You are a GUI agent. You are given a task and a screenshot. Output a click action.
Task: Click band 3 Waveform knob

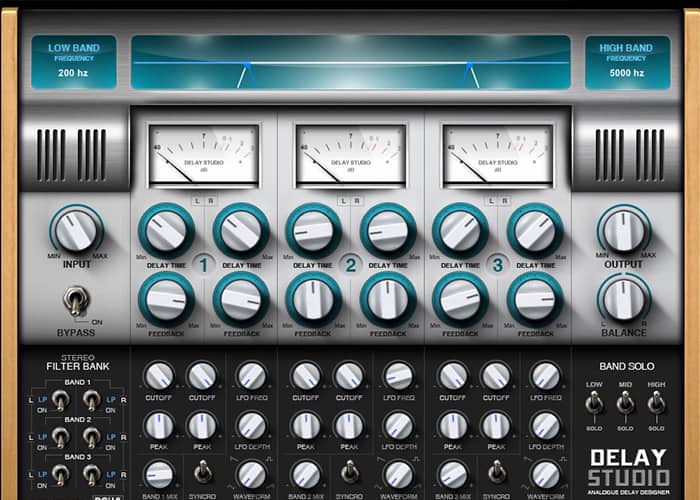pyautogui.click(x=546, y=475)
